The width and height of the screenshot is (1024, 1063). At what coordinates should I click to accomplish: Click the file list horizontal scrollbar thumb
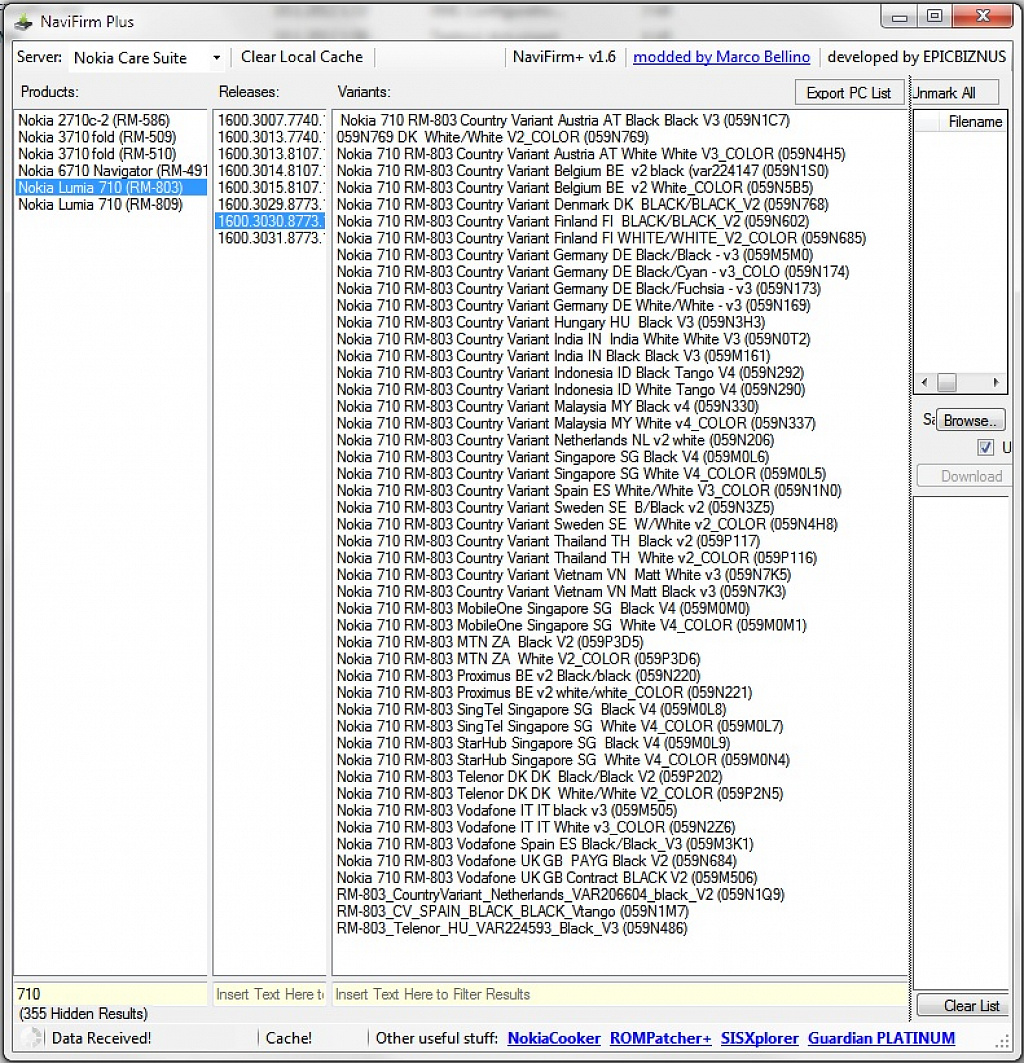click(946, 382)
